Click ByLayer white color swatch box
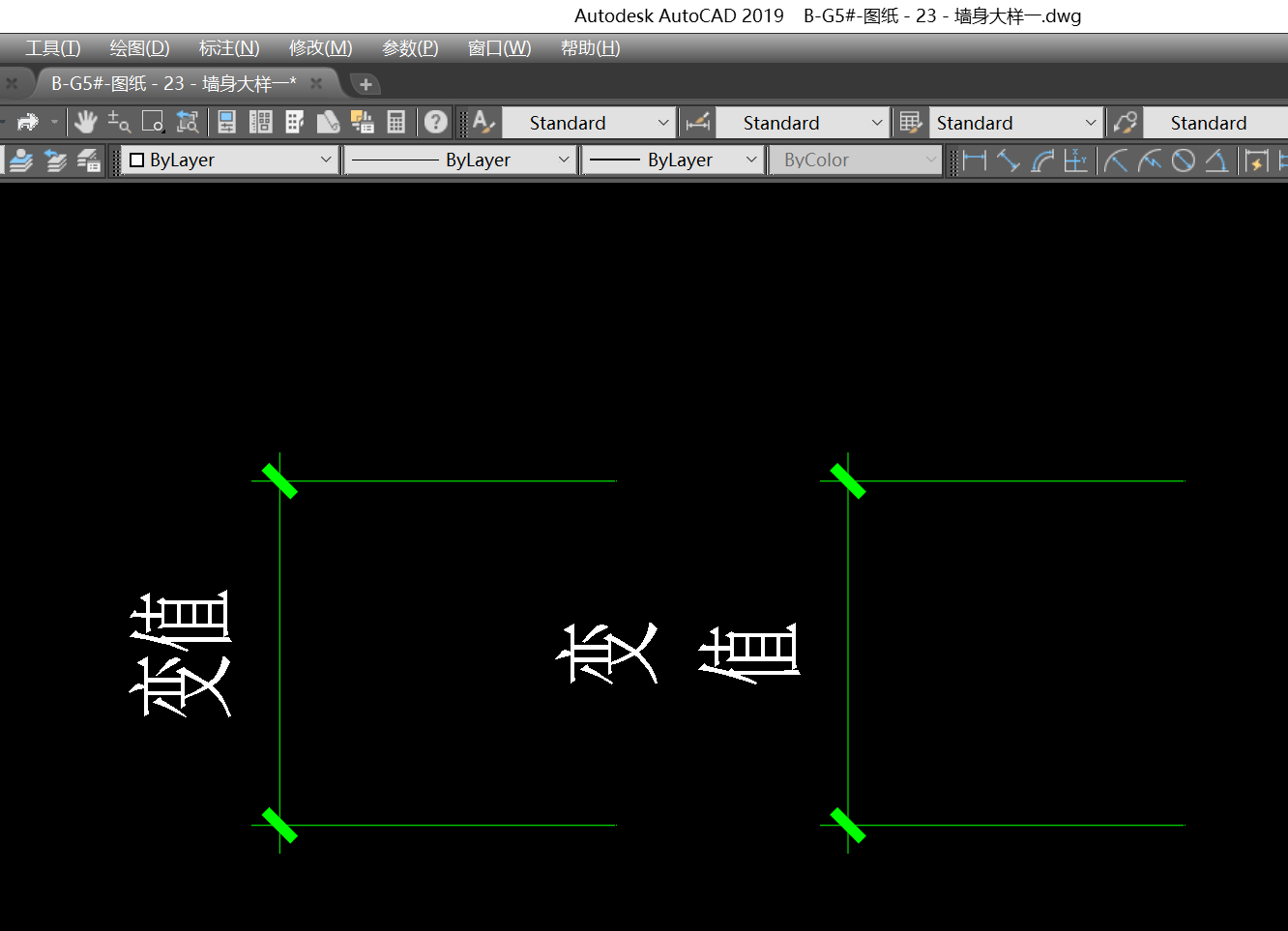The height and width of the screenshot is (931, 1288). [x=137, y=160]
